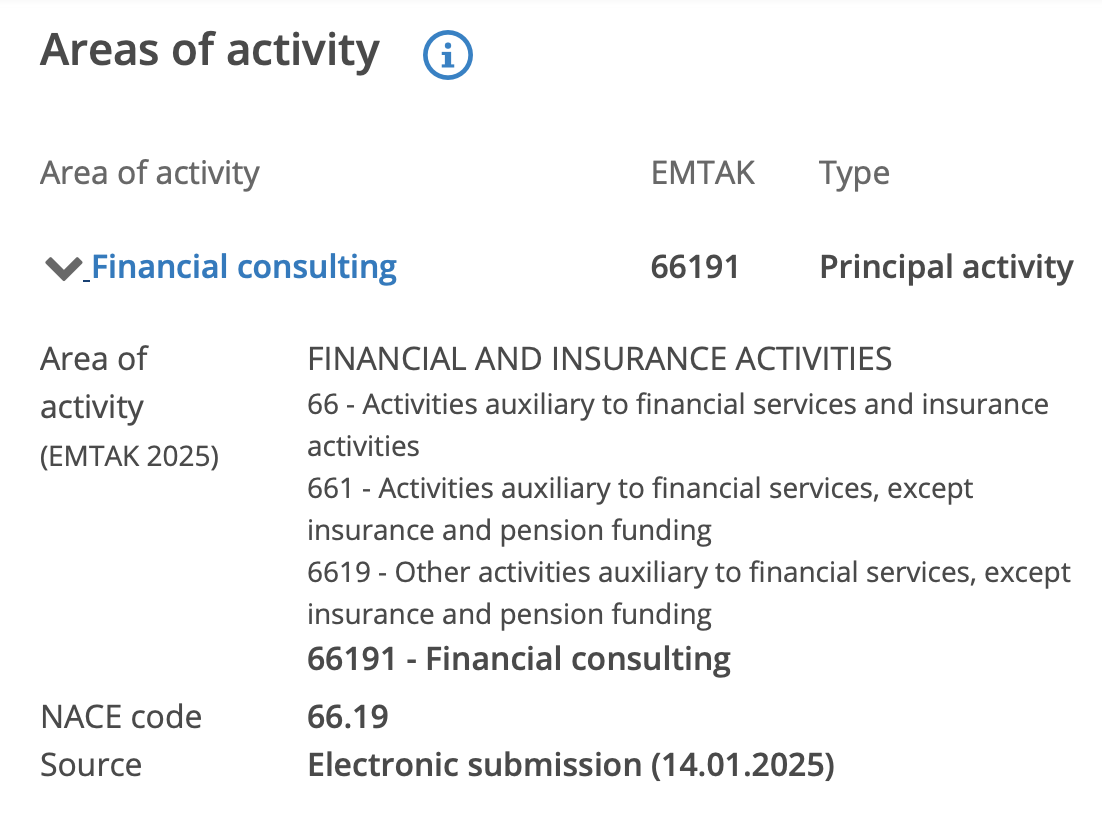Click the Areas of activity heading
The image size is (1102, 818).
pyautogui.click(x=210, y=50)
